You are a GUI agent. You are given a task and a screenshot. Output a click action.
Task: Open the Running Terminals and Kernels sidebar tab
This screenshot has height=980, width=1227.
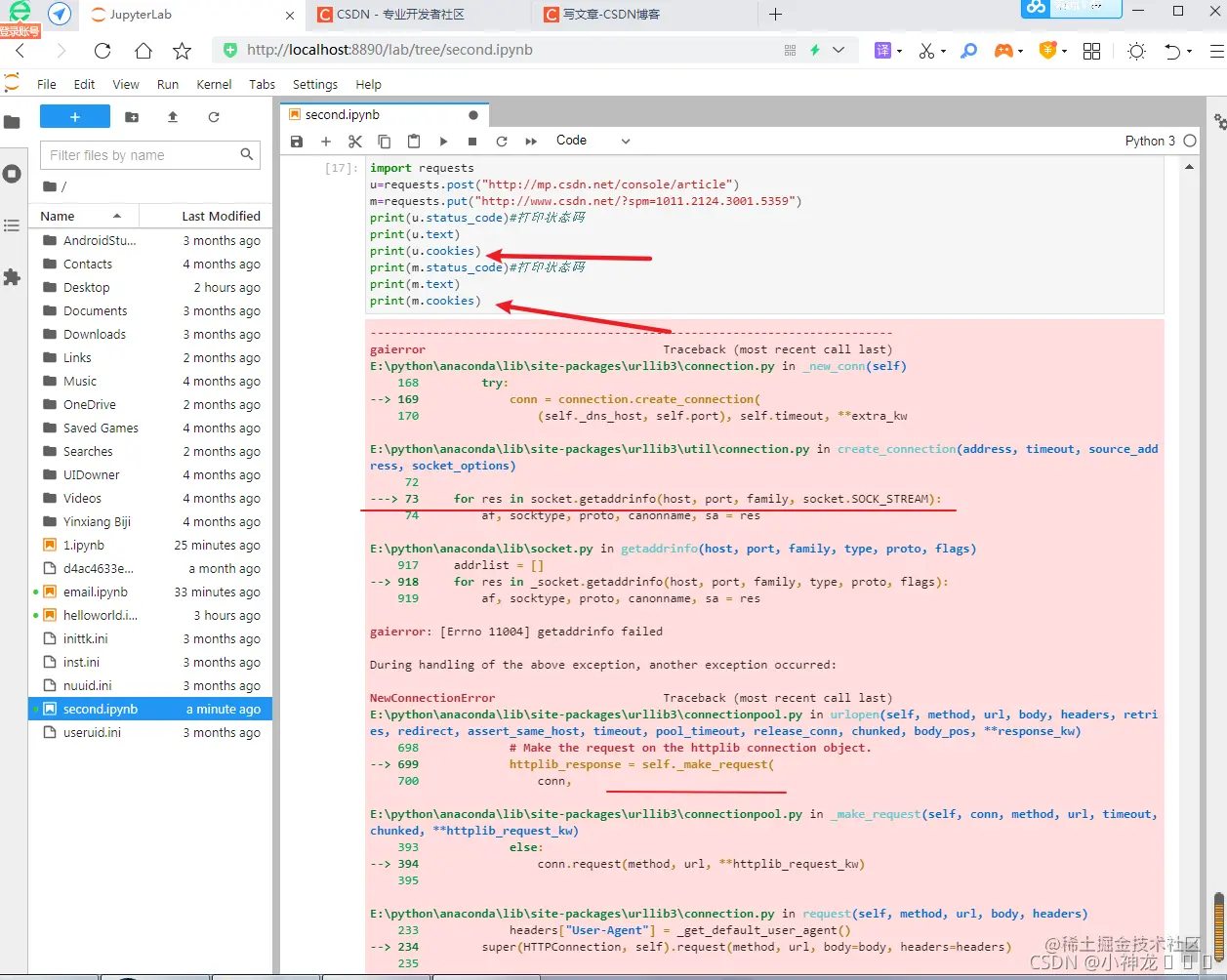[12, 174]
